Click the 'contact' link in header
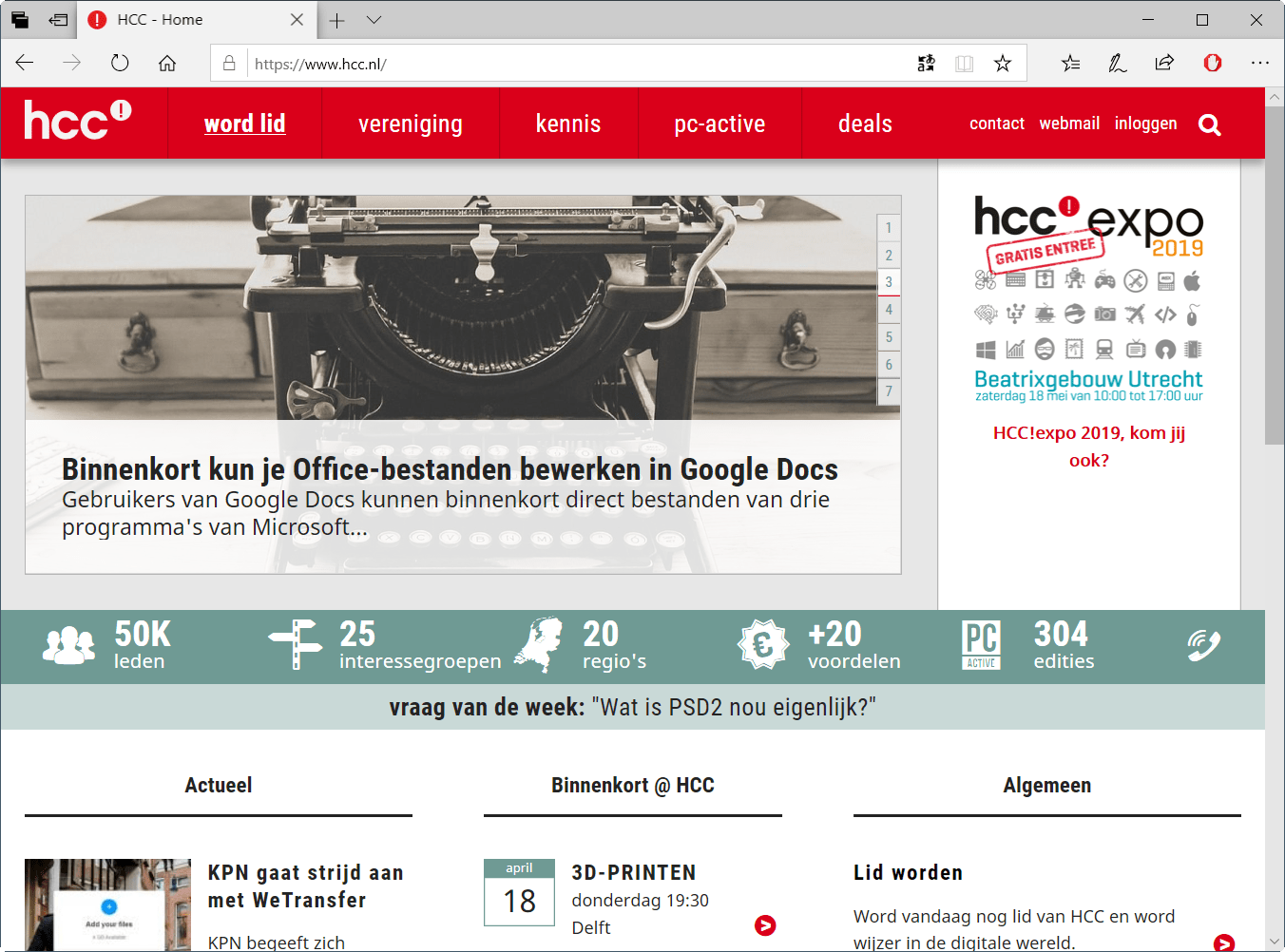The height and width of the screenshot is (952, 1285). [997, 124]
